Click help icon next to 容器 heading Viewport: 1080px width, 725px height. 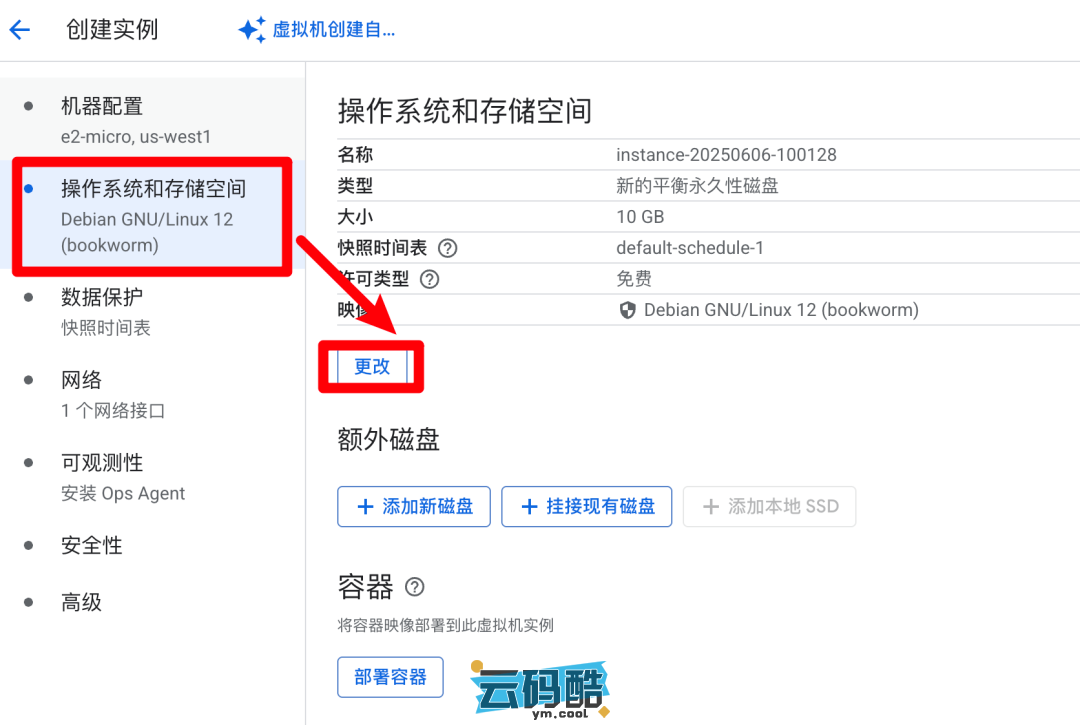[x=414, y=587]
